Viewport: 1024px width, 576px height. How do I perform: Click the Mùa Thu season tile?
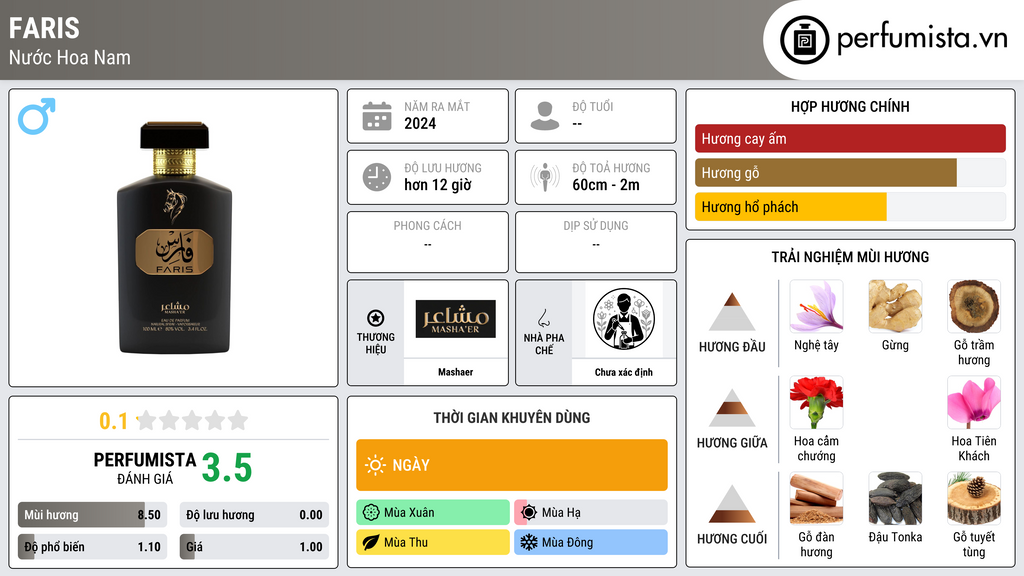(x=433, y=542)
